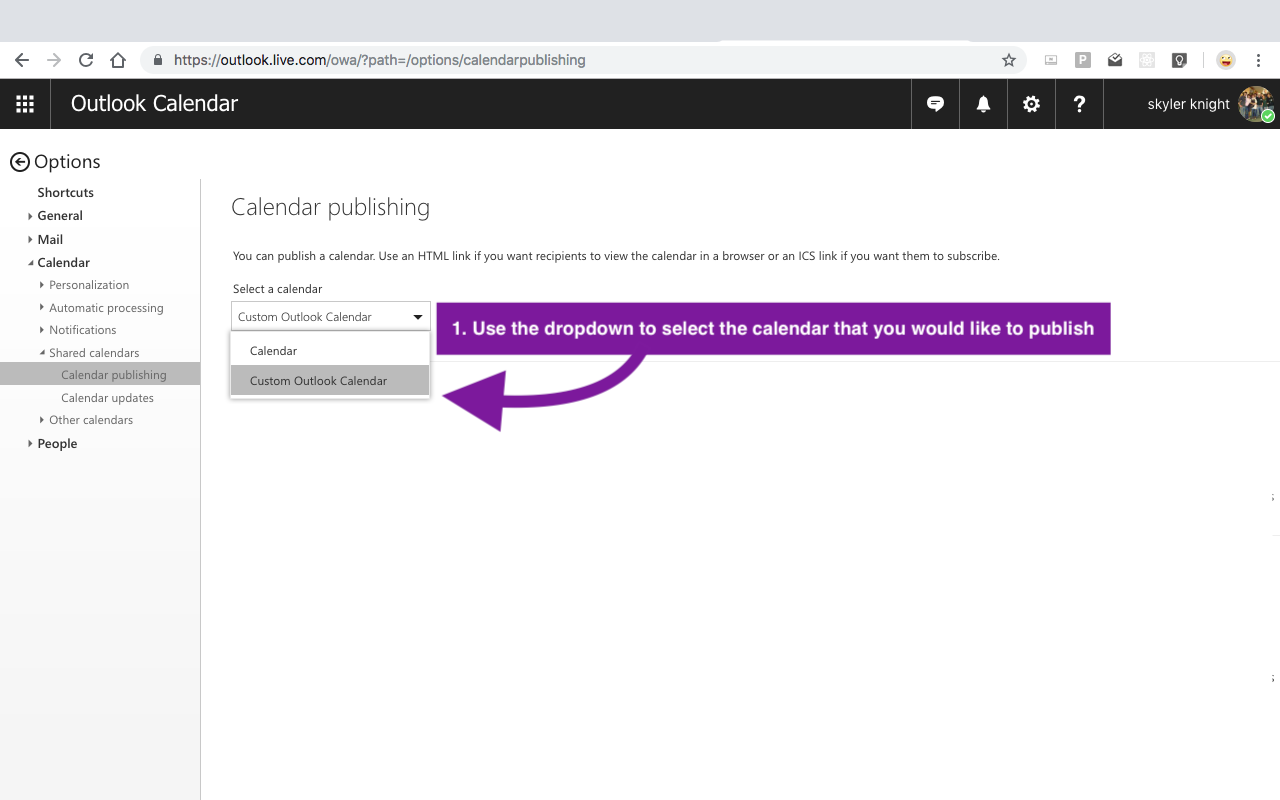Open the help question mark icon
This screenshot has width=1280, height=800.
pos(1080,104)
